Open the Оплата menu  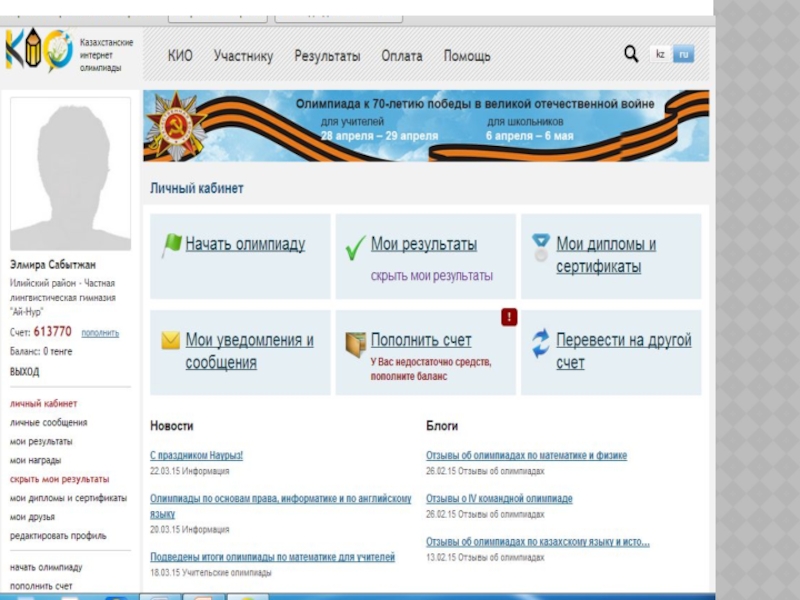(x=402, y=56)
